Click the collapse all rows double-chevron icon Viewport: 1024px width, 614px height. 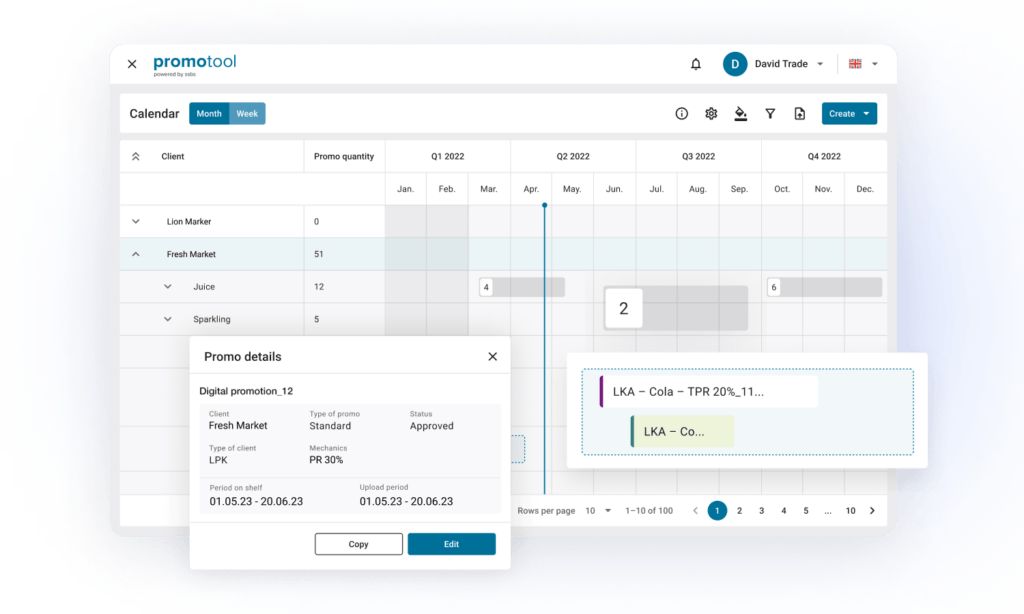136,157
